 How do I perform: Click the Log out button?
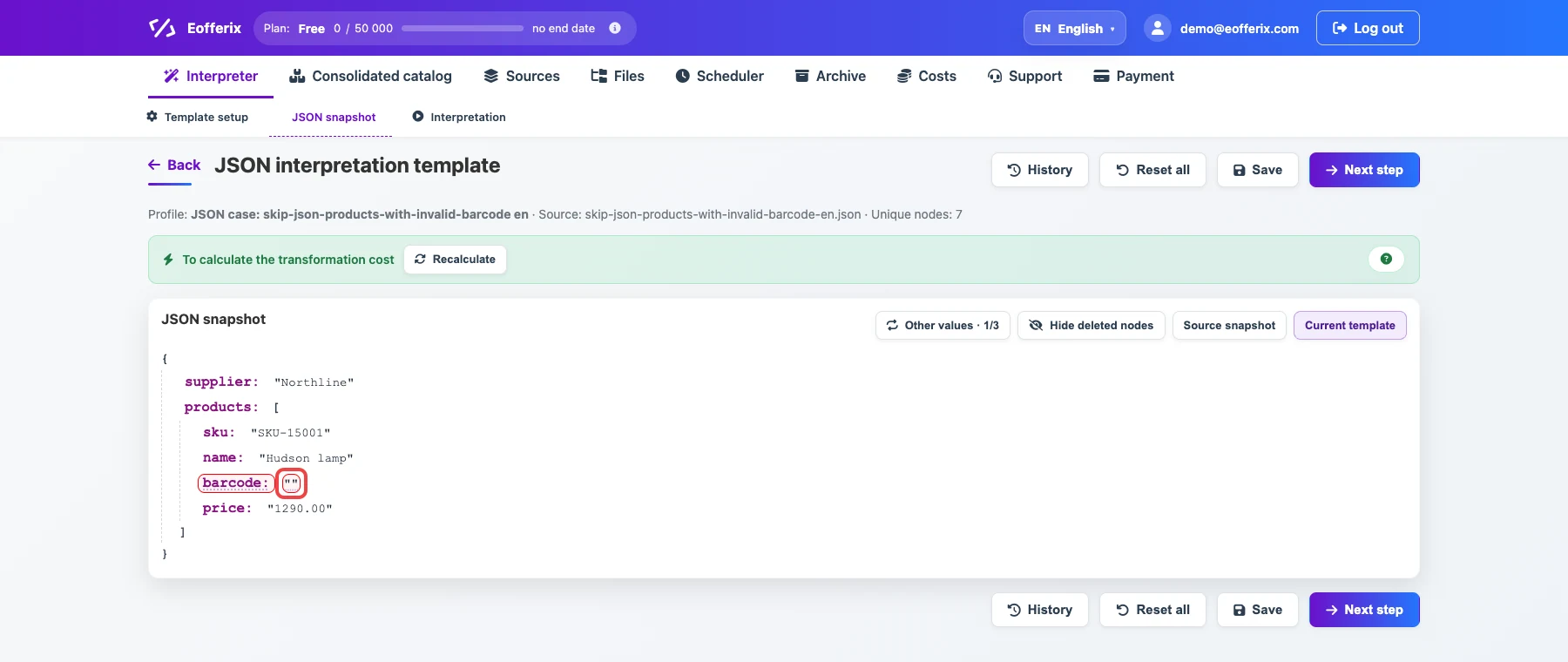[1368, 28]
